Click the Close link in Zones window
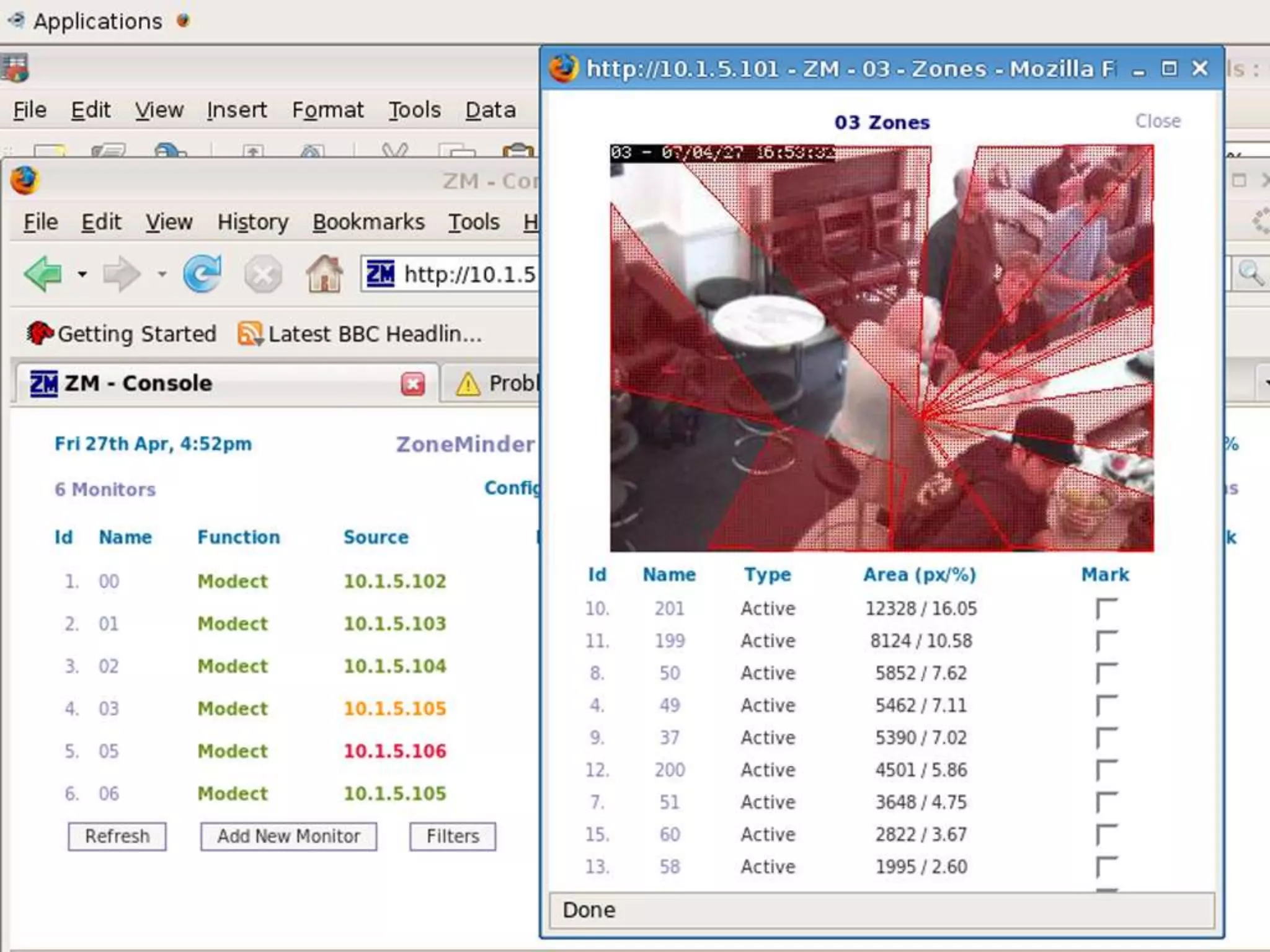 pyautogui.click(x=1158, y=121)
